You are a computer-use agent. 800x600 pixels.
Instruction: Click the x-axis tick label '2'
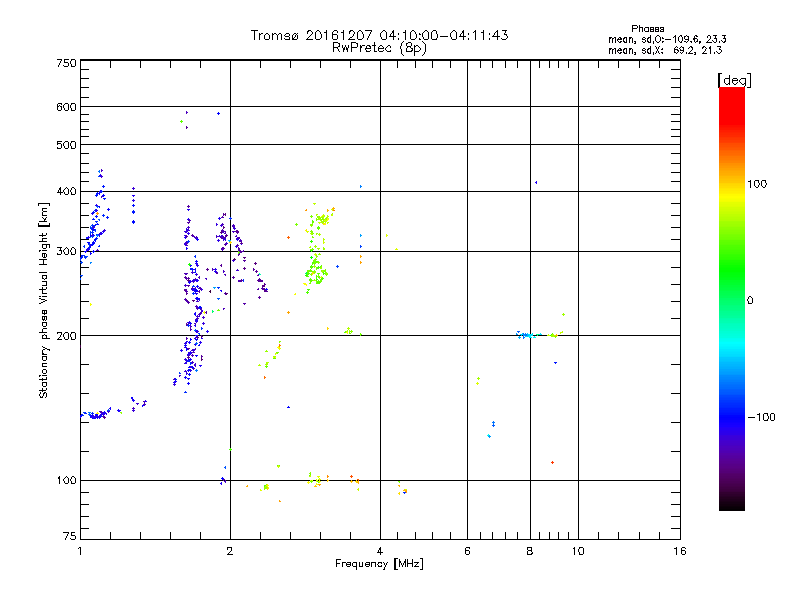coord(230,551)
